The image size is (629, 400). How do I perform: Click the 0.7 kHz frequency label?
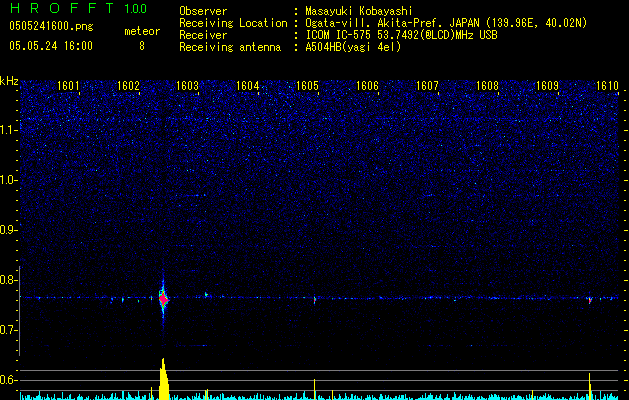(x=7, y=330)
